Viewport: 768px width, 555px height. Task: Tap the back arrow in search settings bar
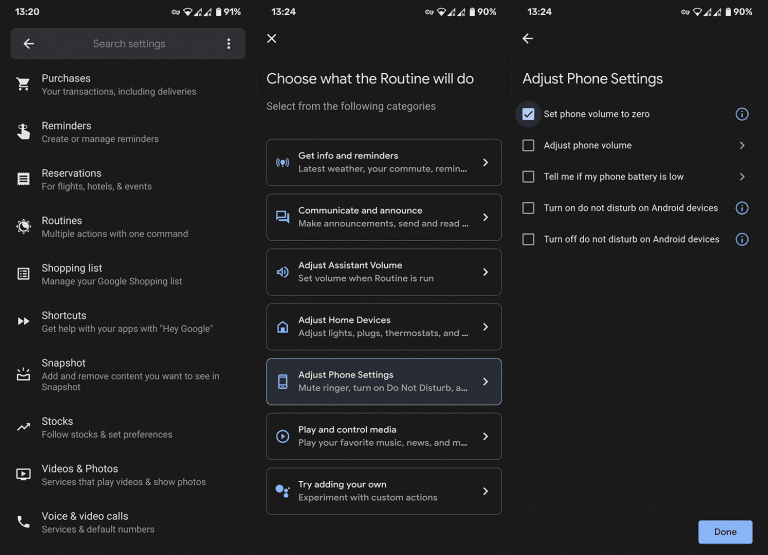point(28,44)
